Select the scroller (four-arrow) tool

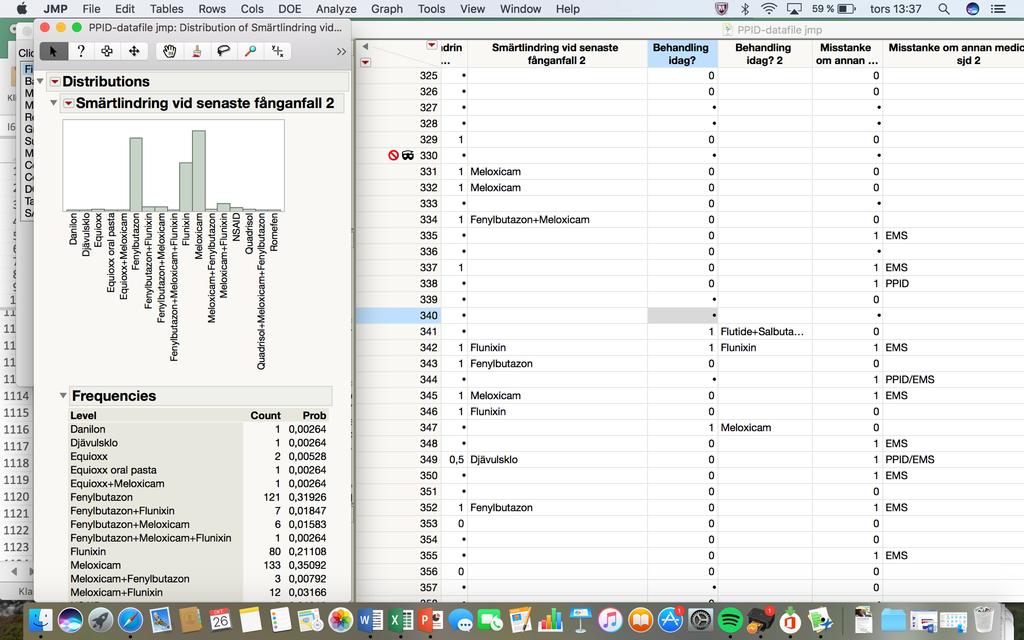[x=134, y=51]
